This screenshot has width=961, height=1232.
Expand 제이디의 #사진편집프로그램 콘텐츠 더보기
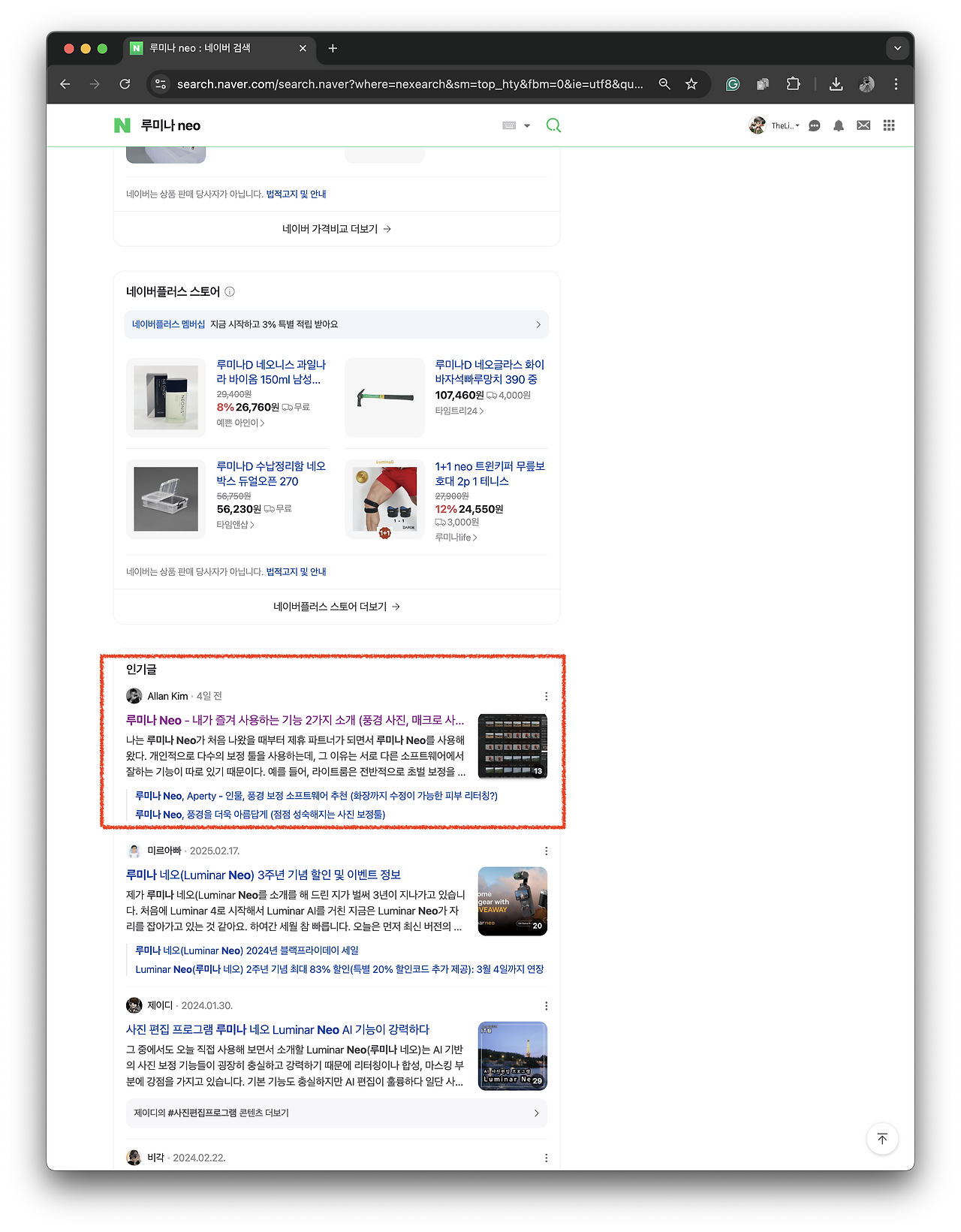click(x=336, y=1113)
